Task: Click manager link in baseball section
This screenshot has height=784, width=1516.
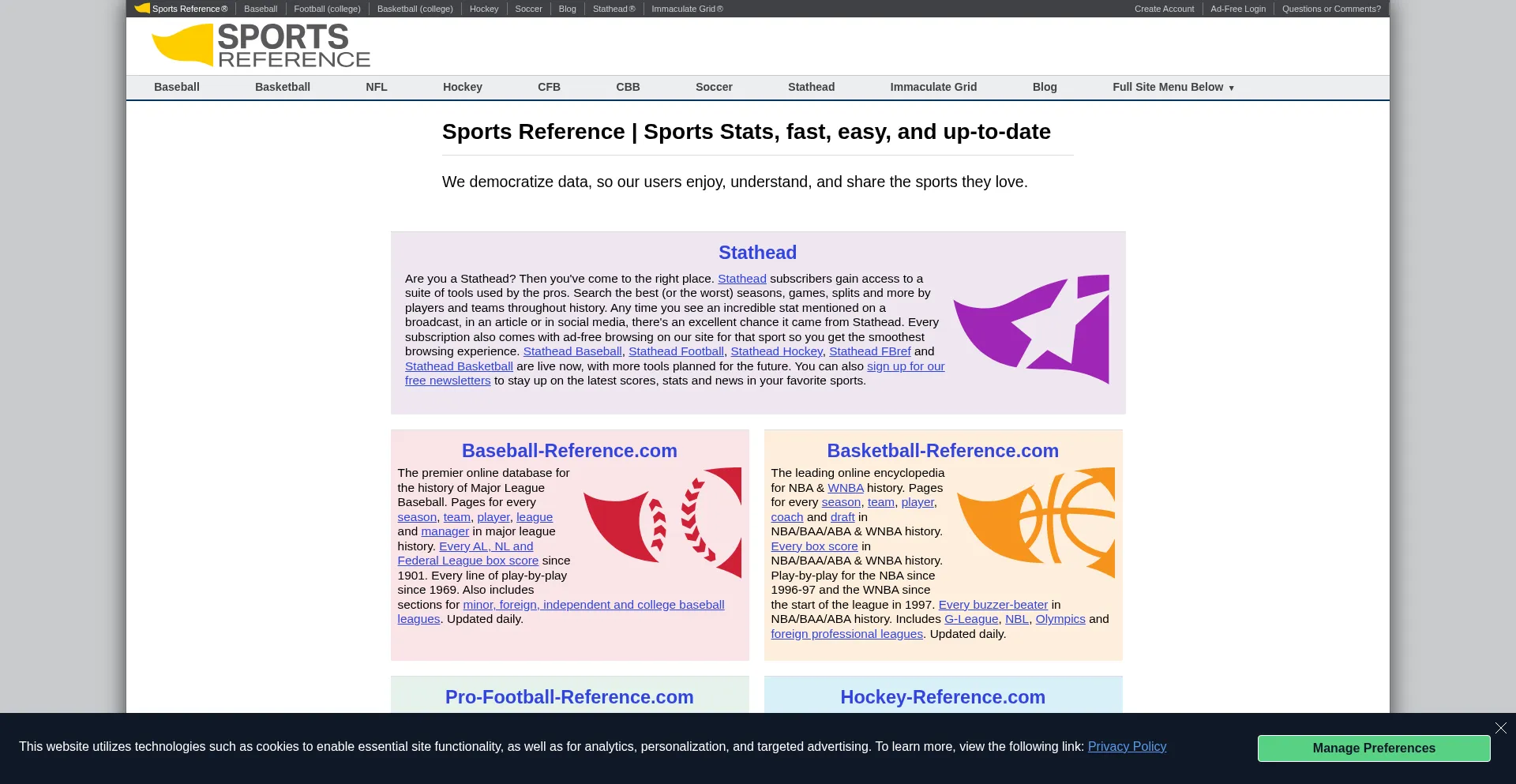Action: pyautogui.click(x=445, y=531)
